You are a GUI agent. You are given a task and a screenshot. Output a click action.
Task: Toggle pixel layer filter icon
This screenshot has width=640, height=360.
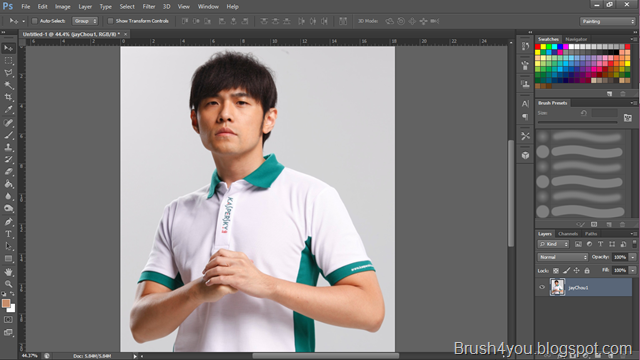(578, 244)
